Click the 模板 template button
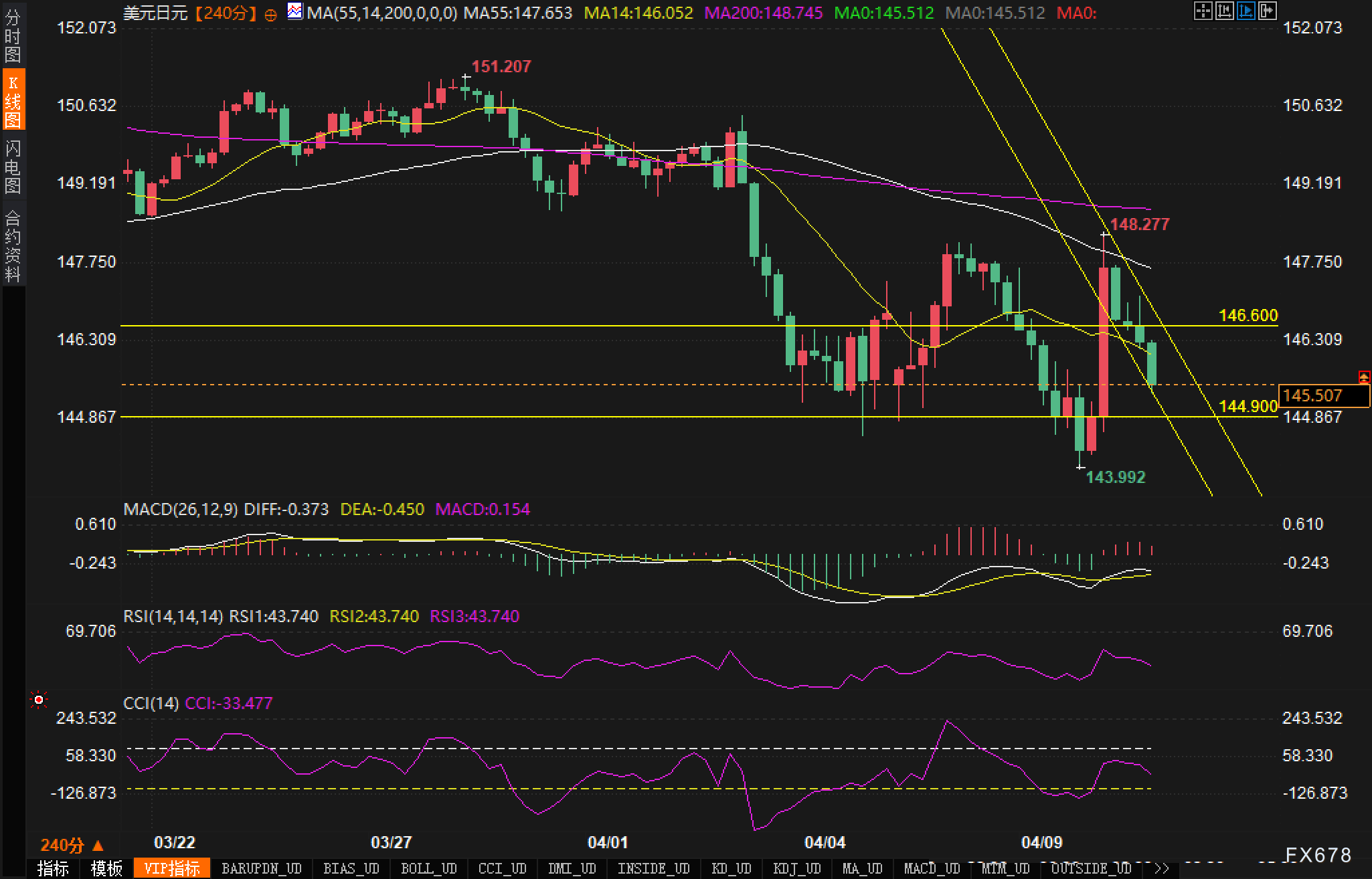 (x=106, y=869)
